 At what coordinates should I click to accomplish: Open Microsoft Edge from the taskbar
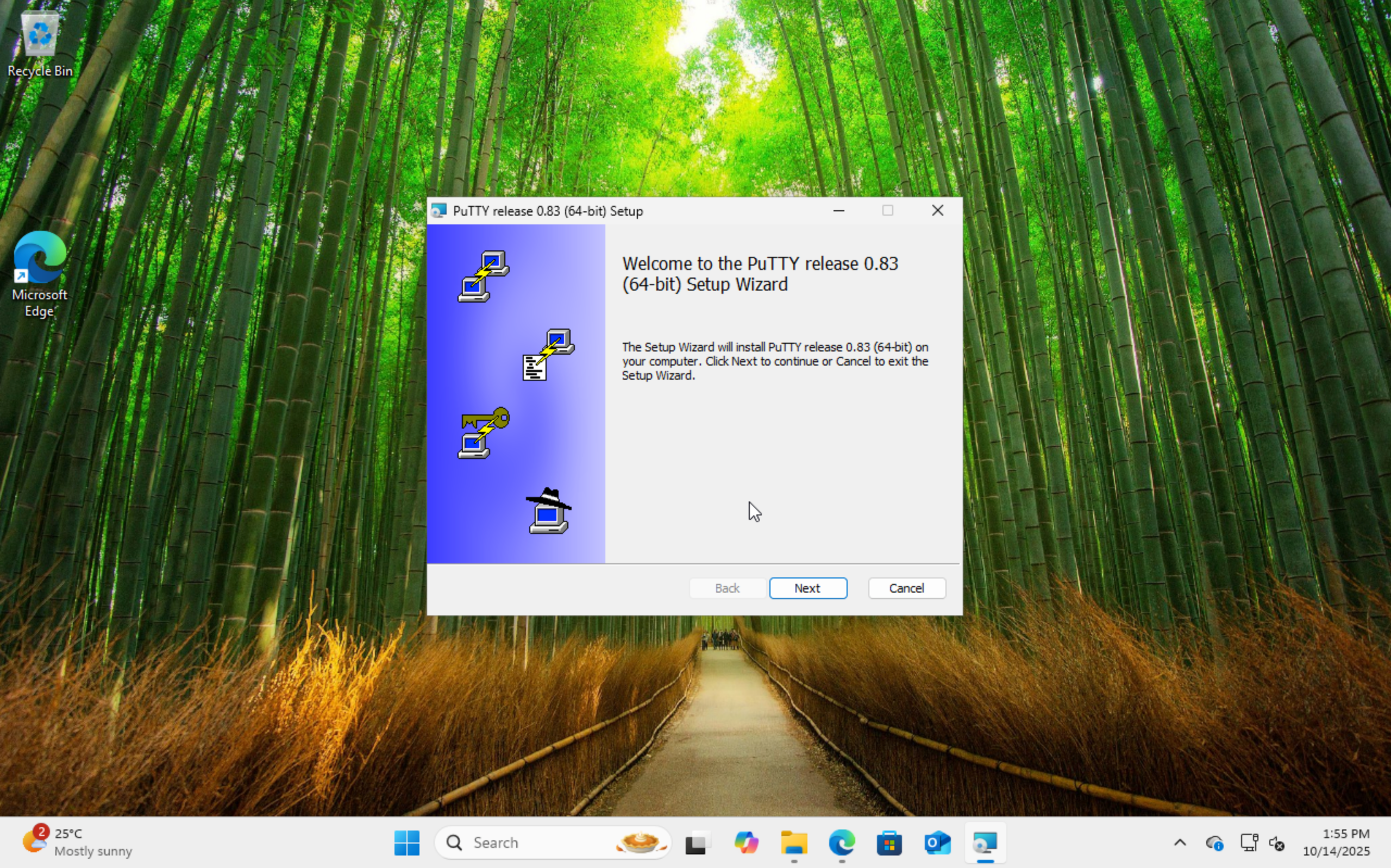[842, 842]
